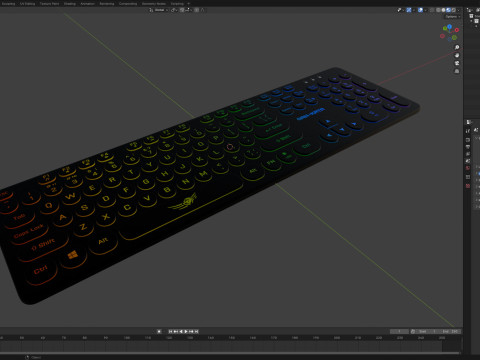
Task: Open viewport shading options dropdown
Action: (458, 10)
